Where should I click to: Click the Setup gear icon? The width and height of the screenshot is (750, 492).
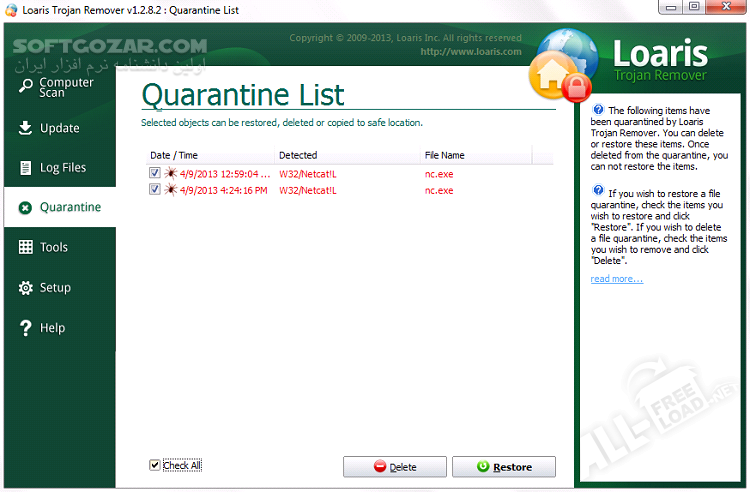pos(25,288)
